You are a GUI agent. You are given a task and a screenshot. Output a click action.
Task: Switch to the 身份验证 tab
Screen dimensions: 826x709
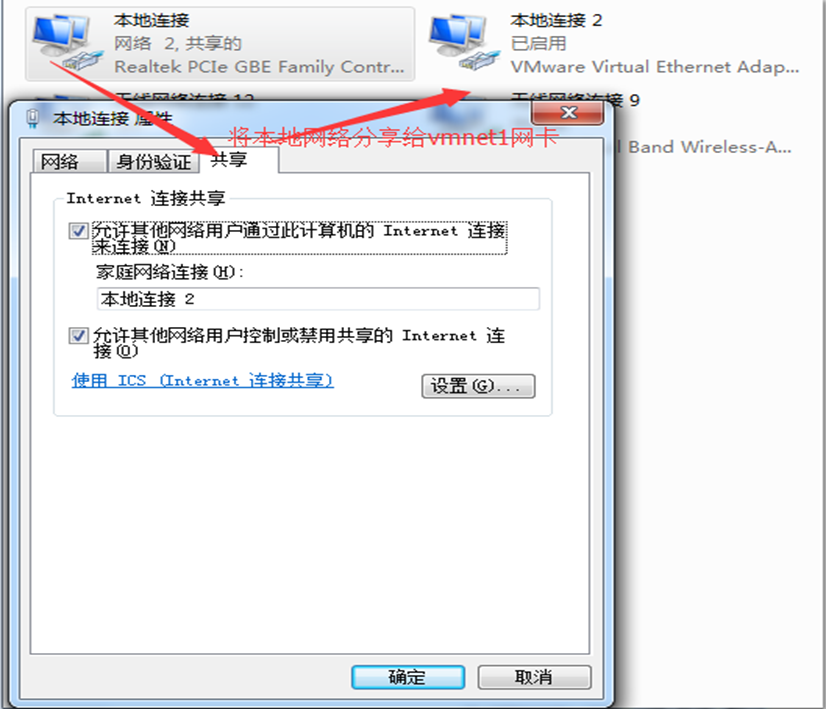[x=153, y=161]
